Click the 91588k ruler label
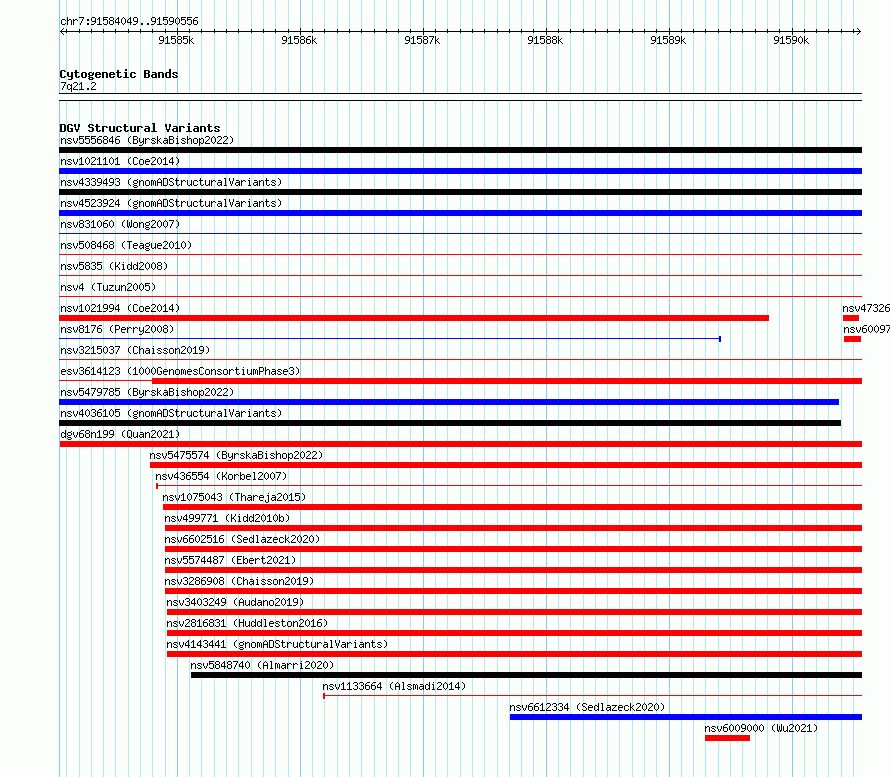 point(545,40)
